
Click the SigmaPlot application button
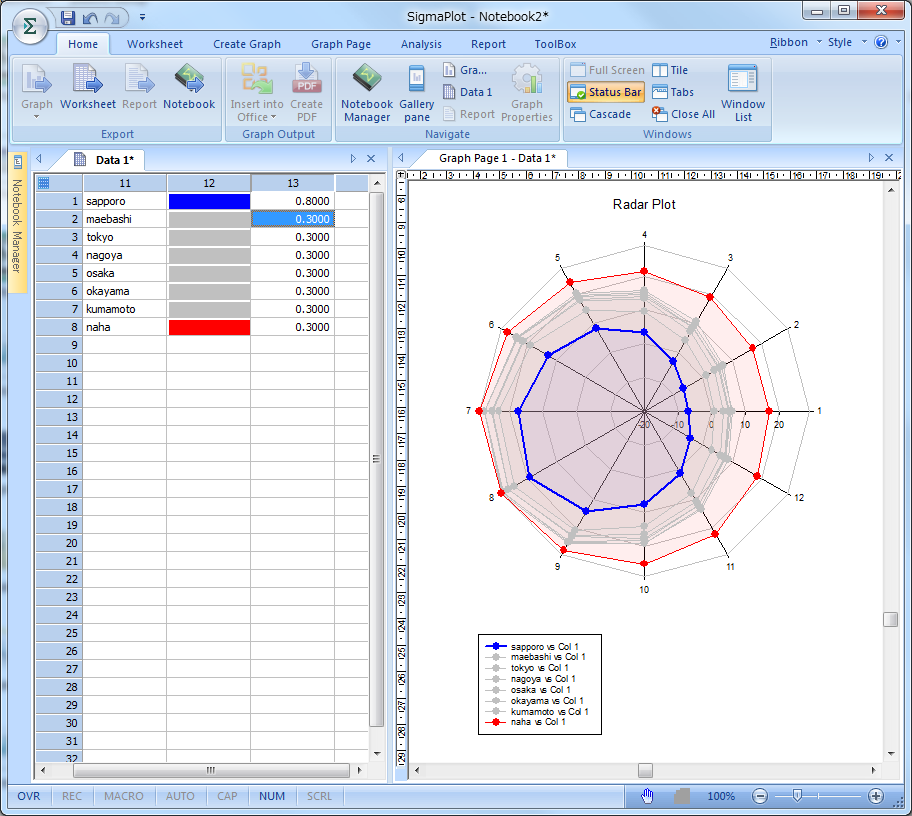point(30,27)
